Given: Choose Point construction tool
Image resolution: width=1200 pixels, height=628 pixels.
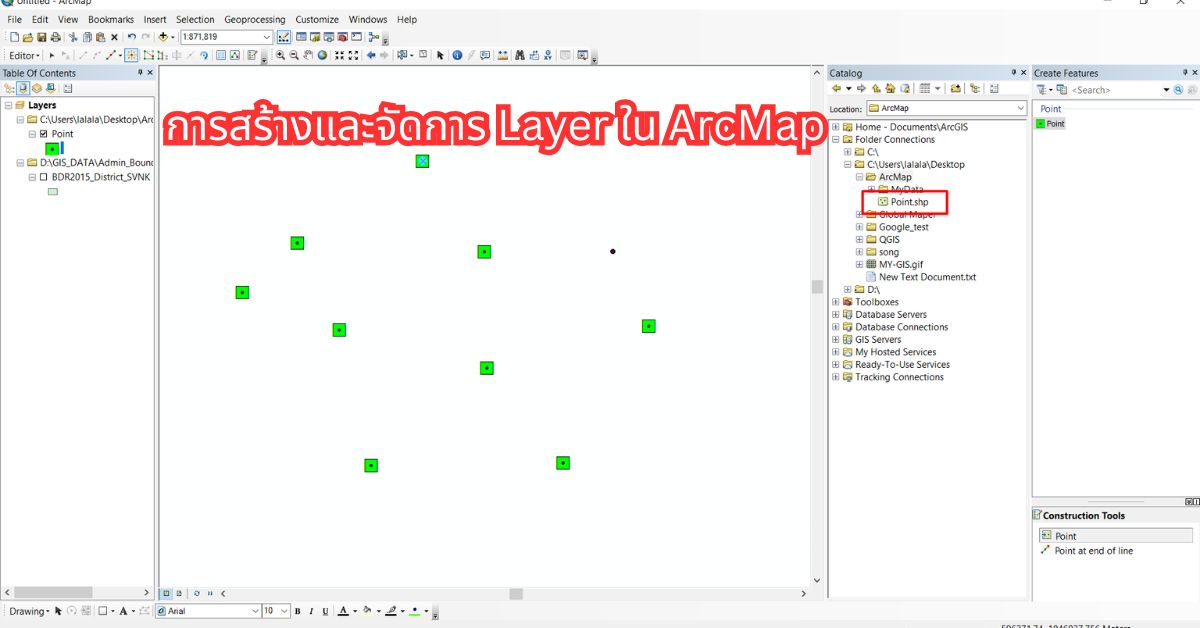Looking at the screenshot, I should click(x=1116, y=536).
